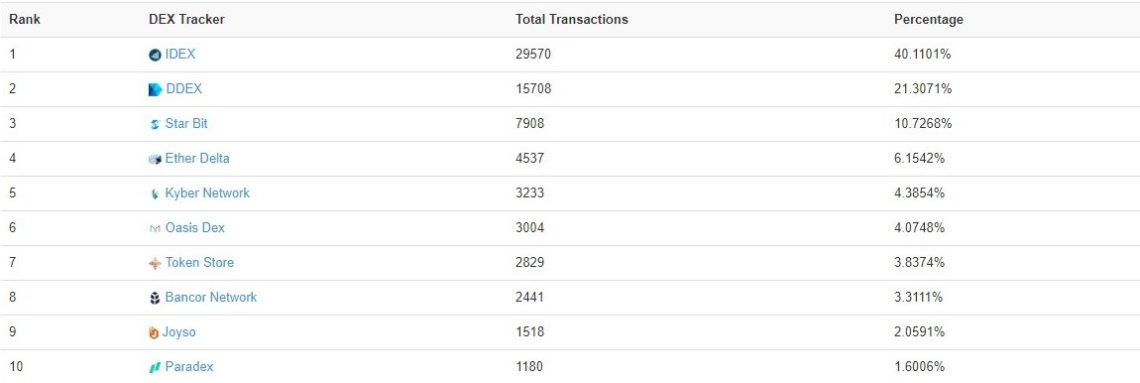
Task: Select the DEX Tracker column header
Action: [186, 20]
